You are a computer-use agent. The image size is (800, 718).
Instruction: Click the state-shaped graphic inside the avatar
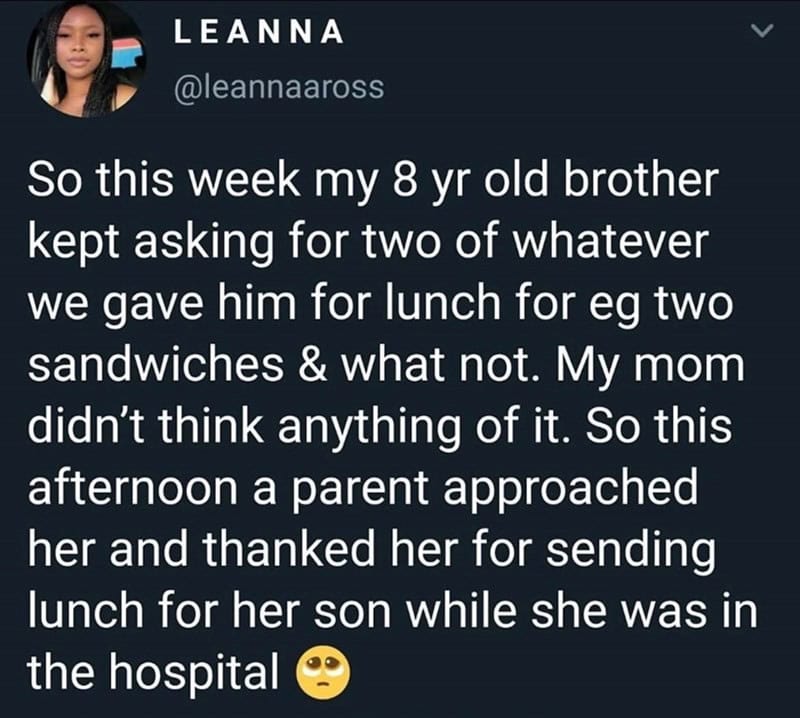click(128, 53)
